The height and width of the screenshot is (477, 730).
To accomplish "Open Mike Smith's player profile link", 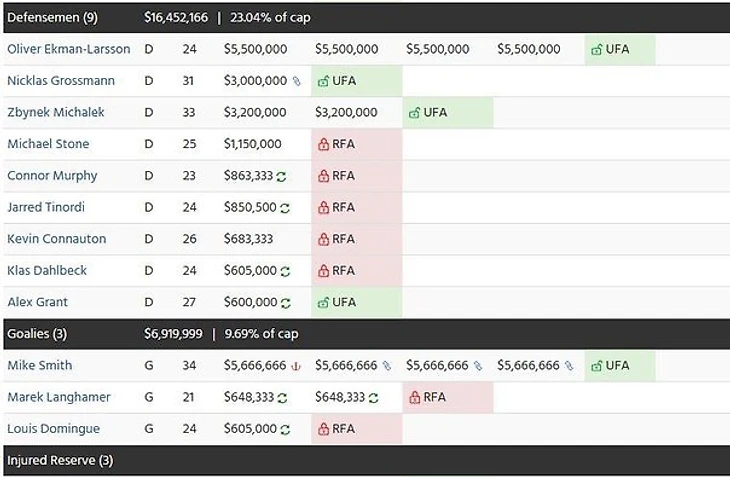I will click(x=39, y=366).
